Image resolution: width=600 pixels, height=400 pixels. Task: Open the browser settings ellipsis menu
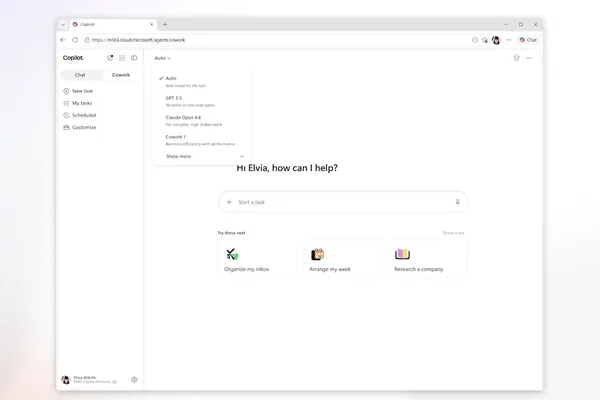pyautogui.click(x=509, y=40)
